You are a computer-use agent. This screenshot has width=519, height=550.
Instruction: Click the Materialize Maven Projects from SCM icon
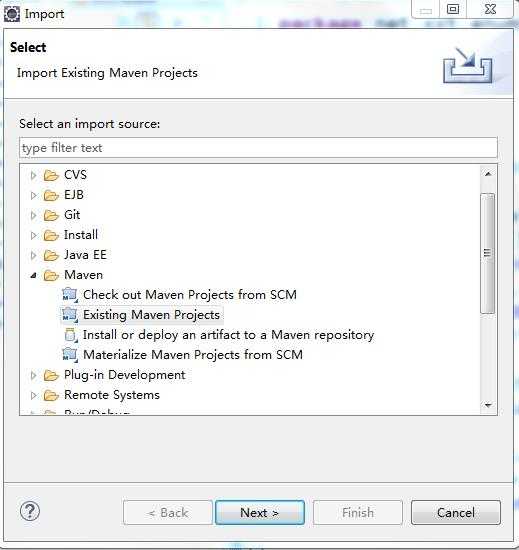[70, 355]
